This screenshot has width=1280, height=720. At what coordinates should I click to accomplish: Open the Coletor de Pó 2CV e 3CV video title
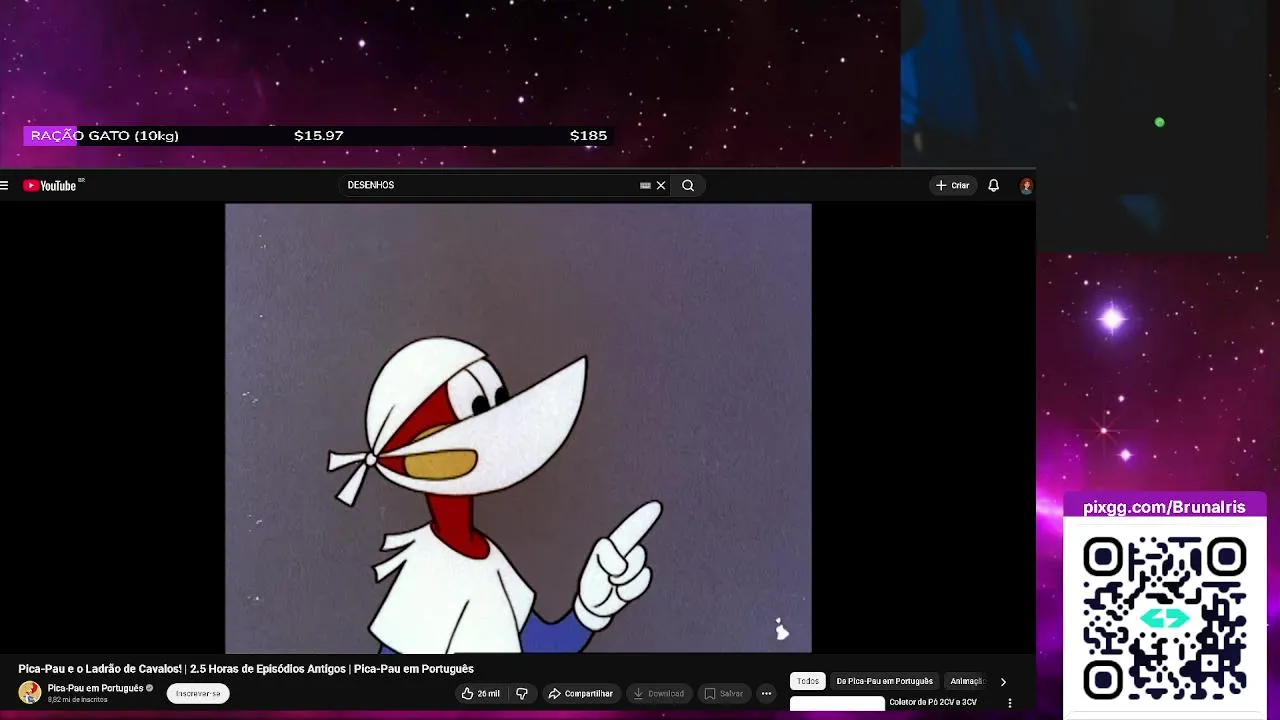[x=933, y=702]
